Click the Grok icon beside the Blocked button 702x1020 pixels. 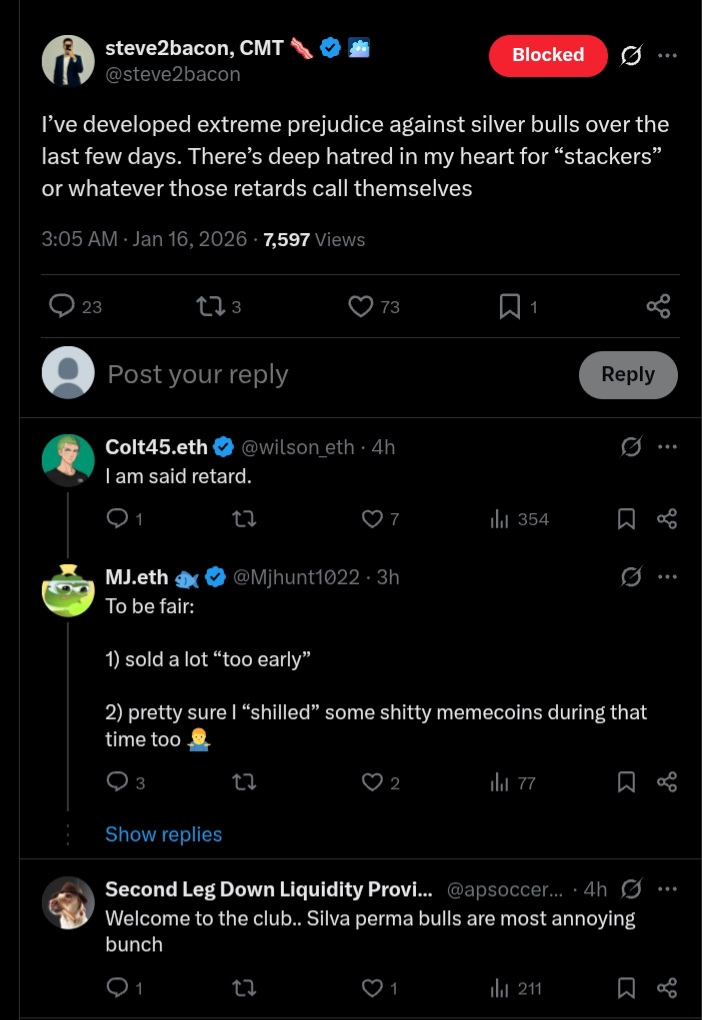click(x=631, y=56)
